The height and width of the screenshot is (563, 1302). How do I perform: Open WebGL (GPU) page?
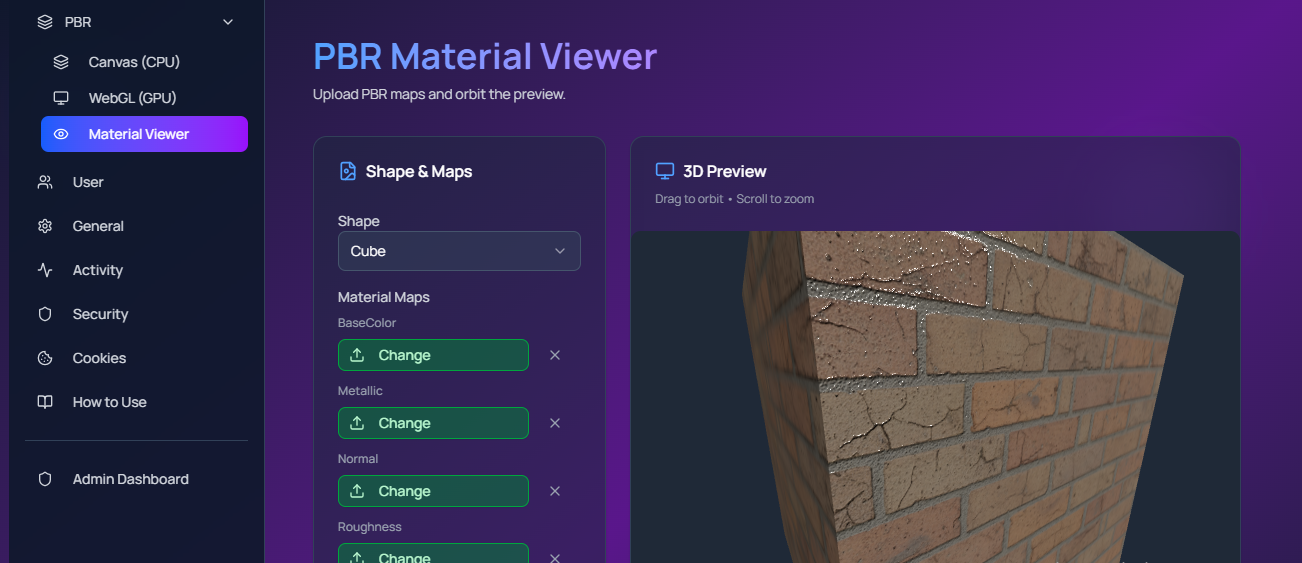(132, 98)
